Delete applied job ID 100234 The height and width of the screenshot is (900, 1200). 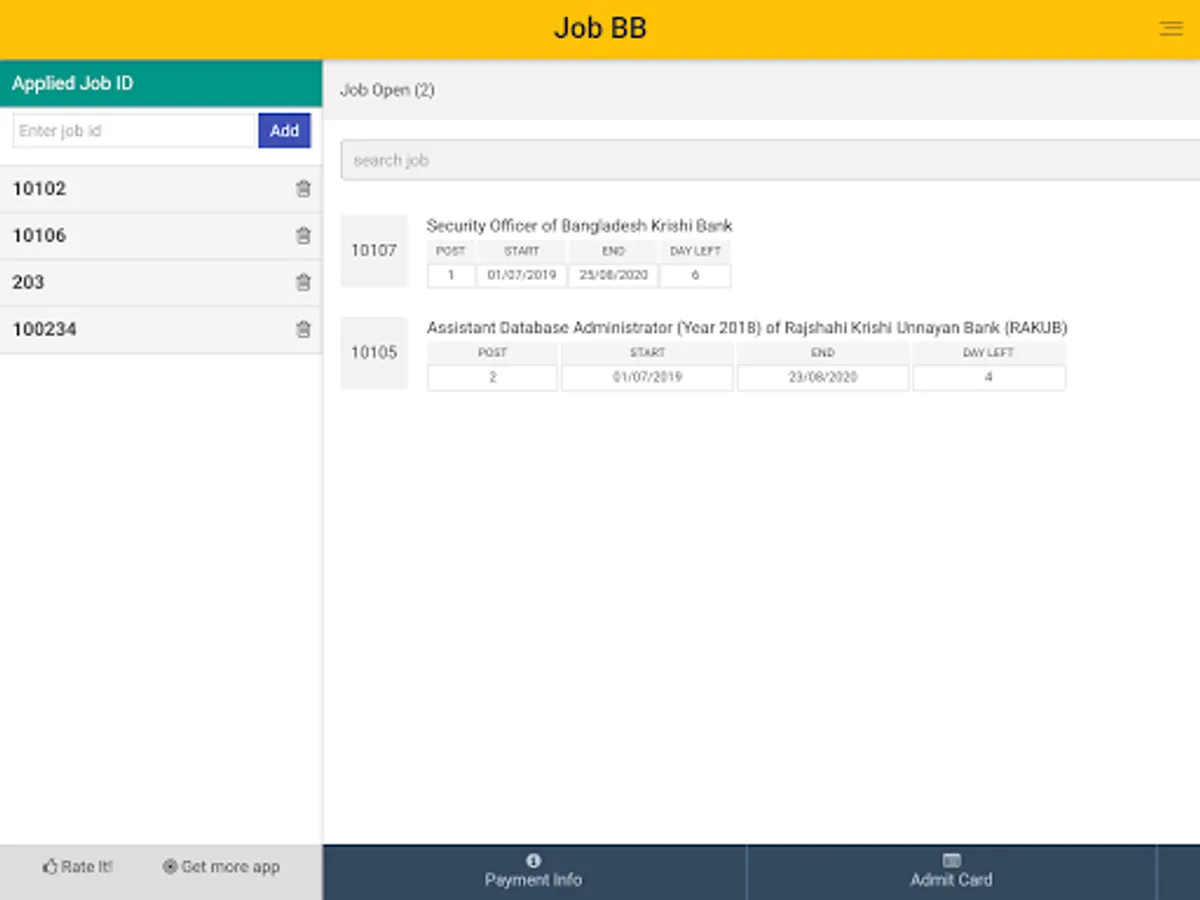[x=304, y=329]
